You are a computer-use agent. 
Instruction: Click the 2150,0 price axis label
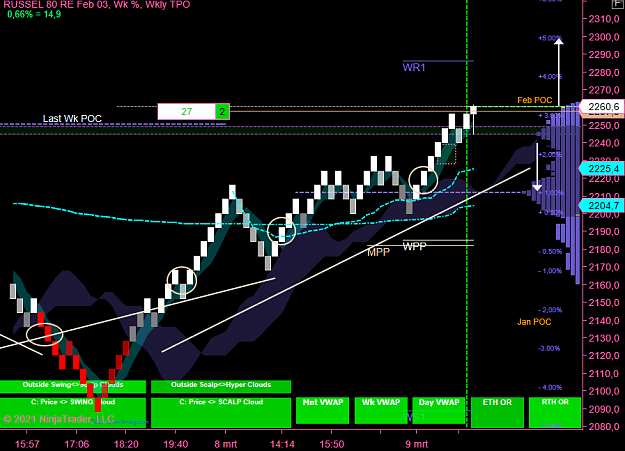pos(603,303)
